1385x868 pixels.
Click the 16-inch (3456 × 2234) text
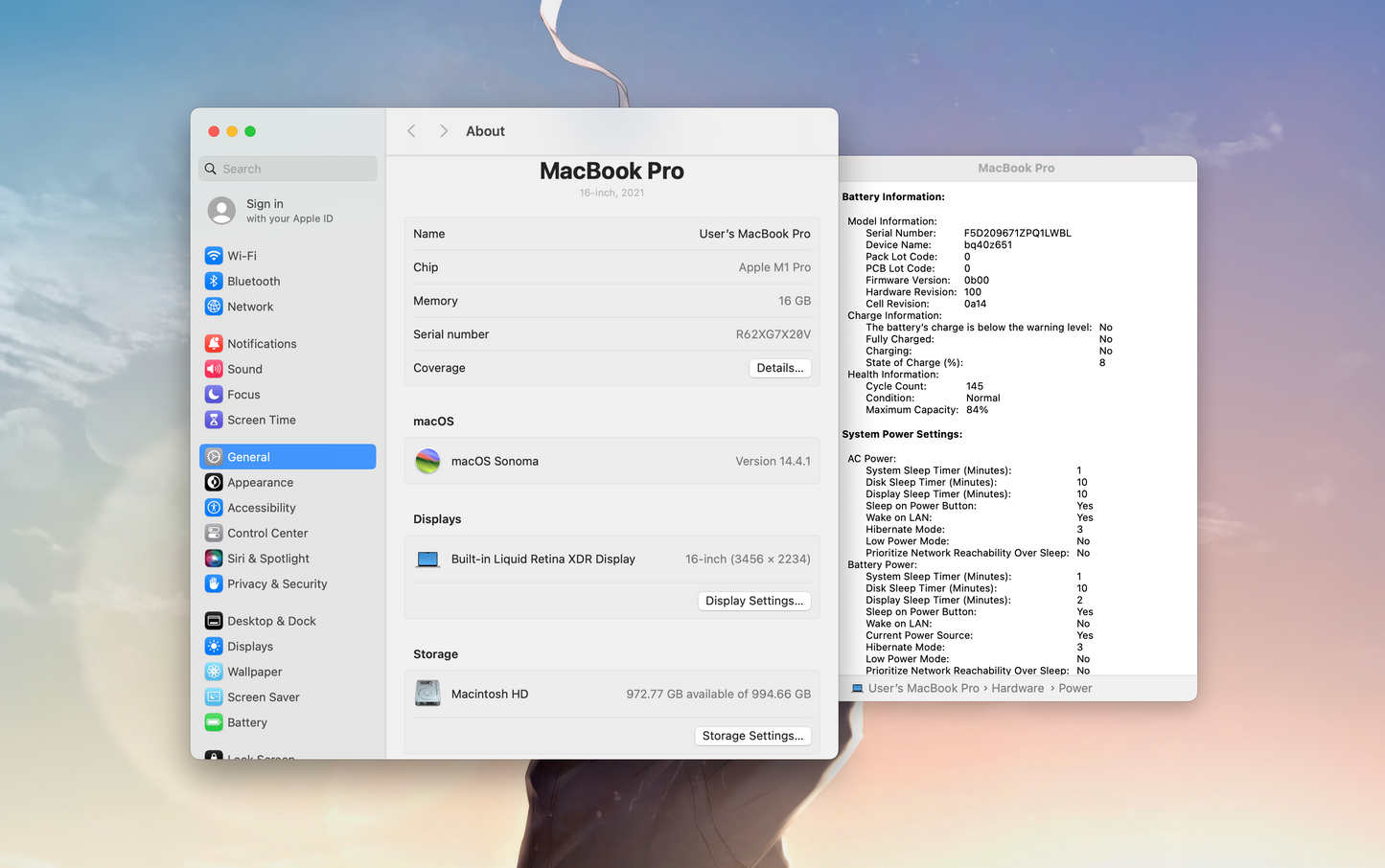pos(748,560)
